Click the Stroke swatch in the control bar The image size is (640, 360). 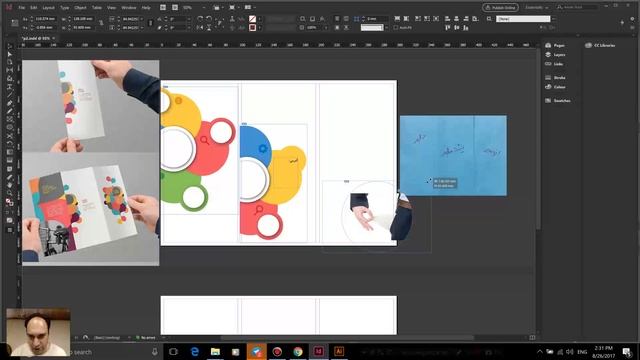tap(253, 28)
